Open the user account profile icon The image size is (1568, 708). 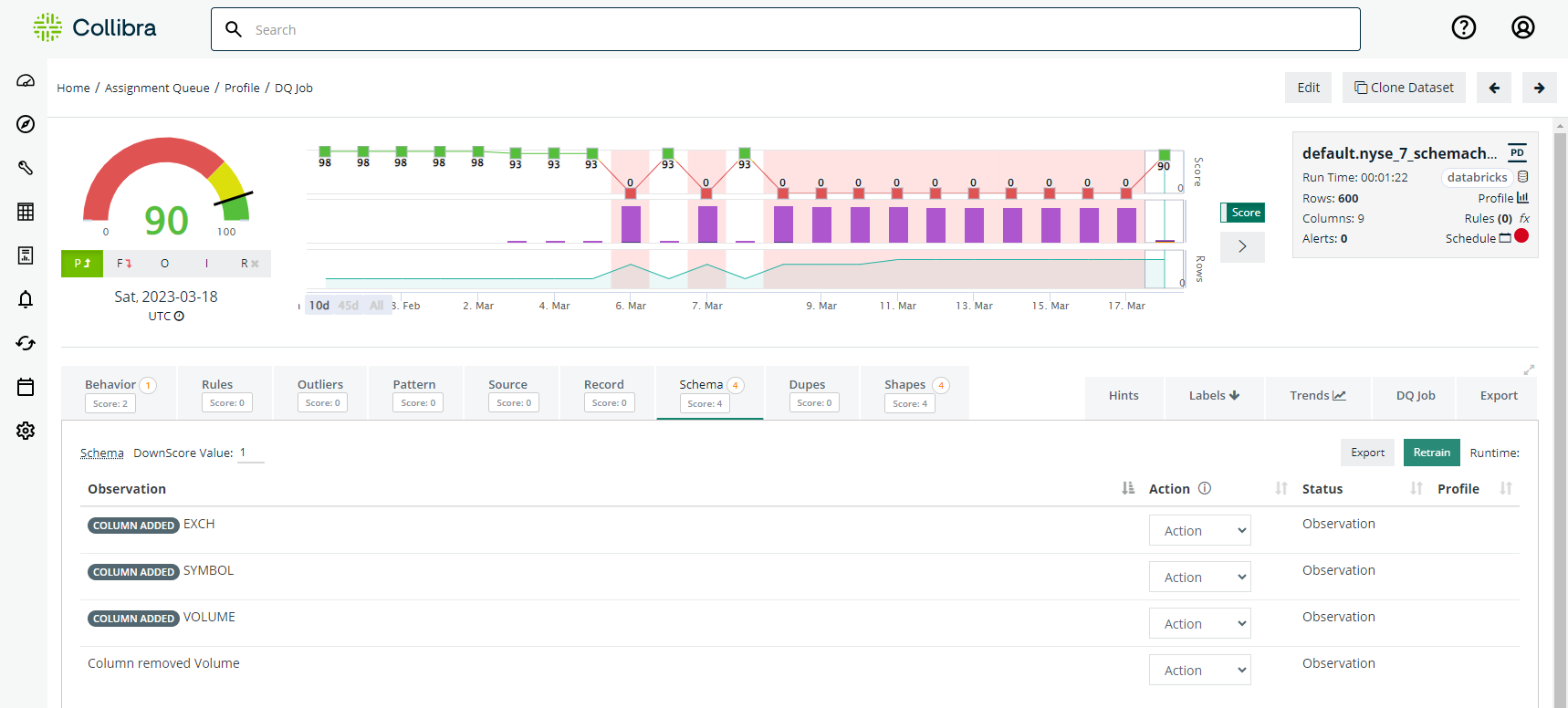click(x=1523, y=28)
